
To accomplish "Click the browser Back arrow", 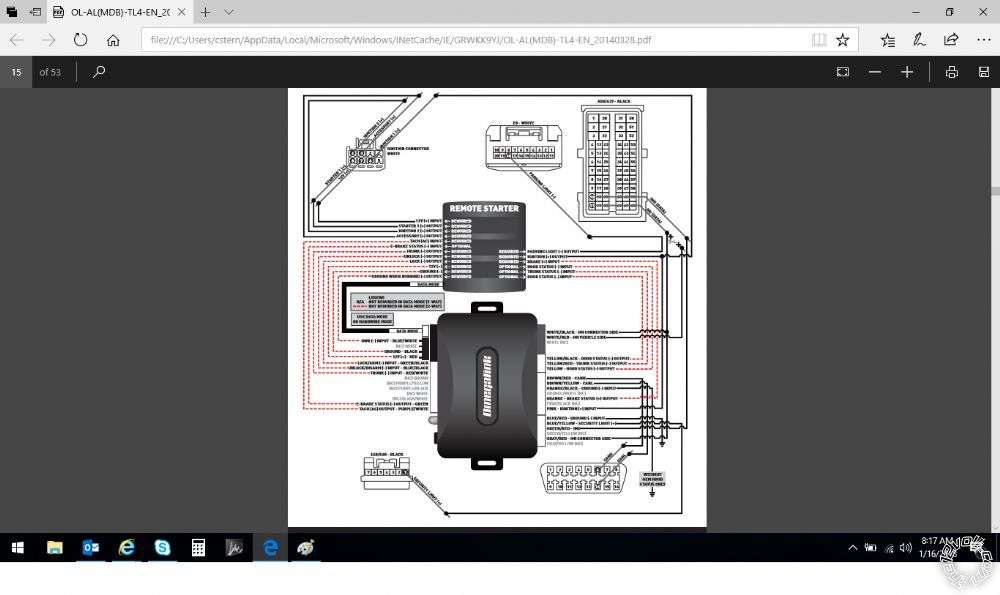I will (17, 40).
